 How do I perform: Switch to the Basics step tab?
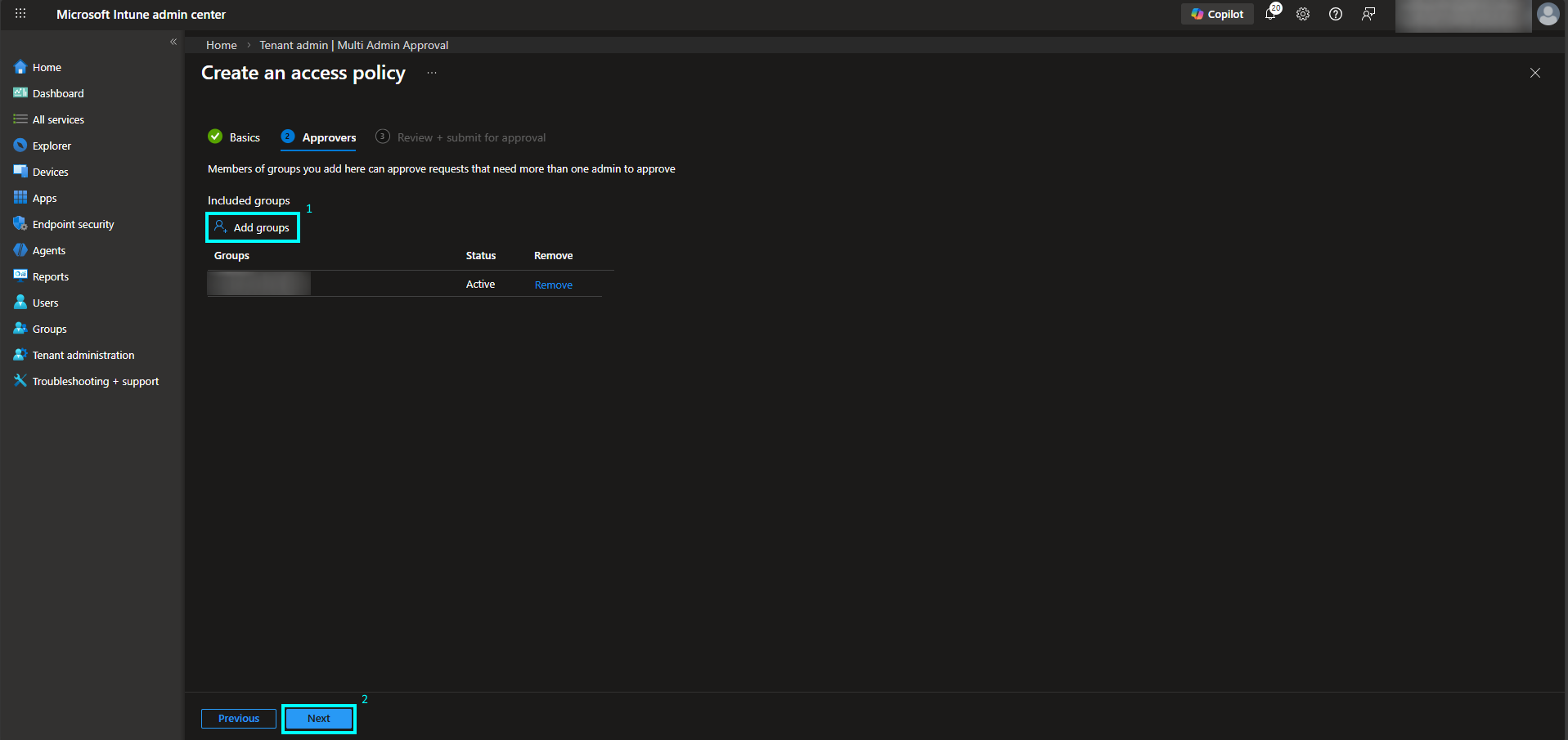[x=234, y=137]
